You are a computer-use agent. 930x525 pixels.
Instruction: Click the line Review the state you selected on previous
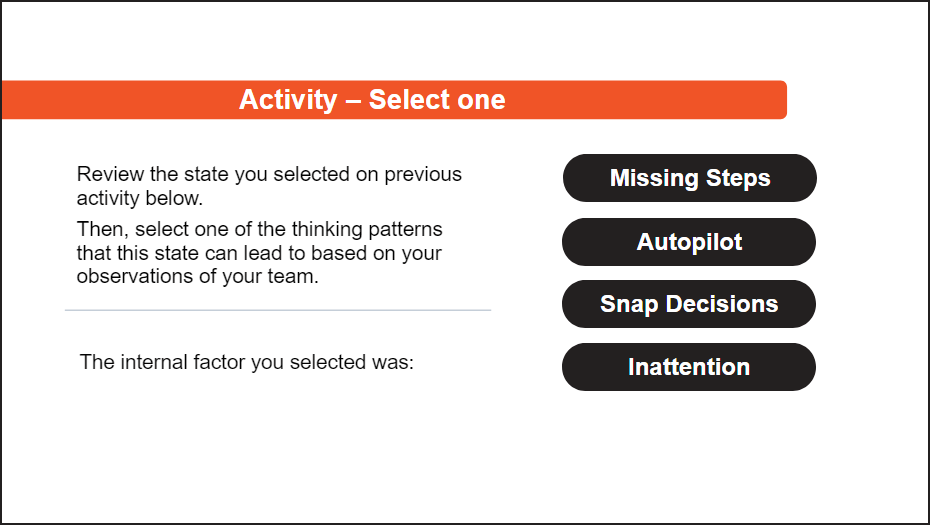pos(269,174)
